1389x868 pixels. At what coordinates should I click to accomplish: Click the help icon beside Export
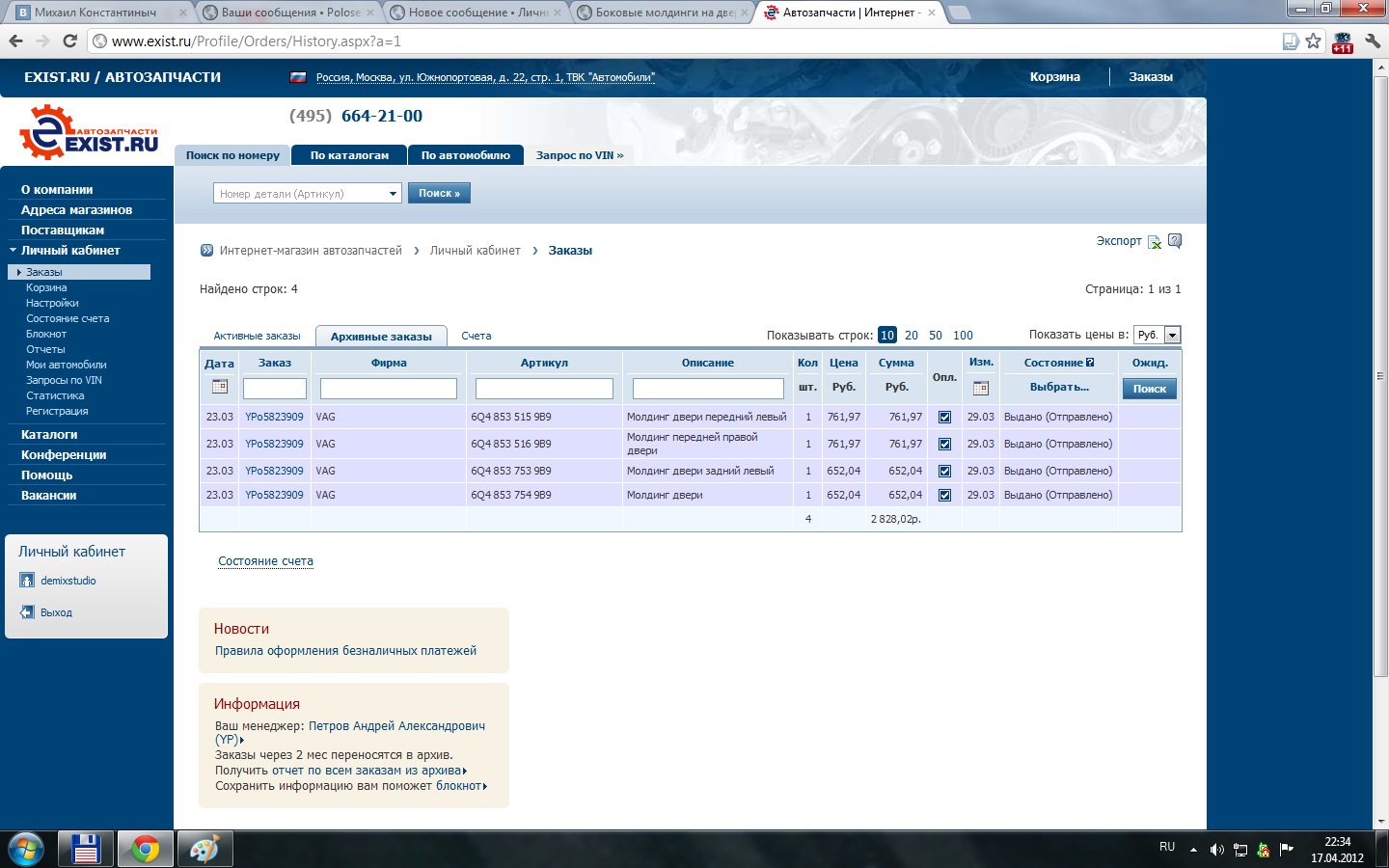click(1175, 241)
